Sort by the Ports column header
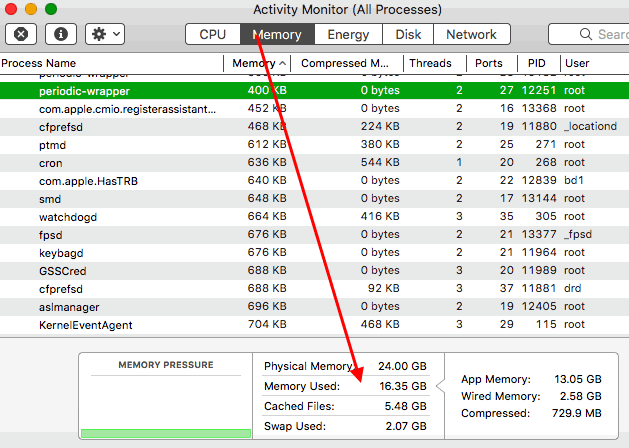The height and width of the screenshot is (448, 629). [x=492, y=63]
